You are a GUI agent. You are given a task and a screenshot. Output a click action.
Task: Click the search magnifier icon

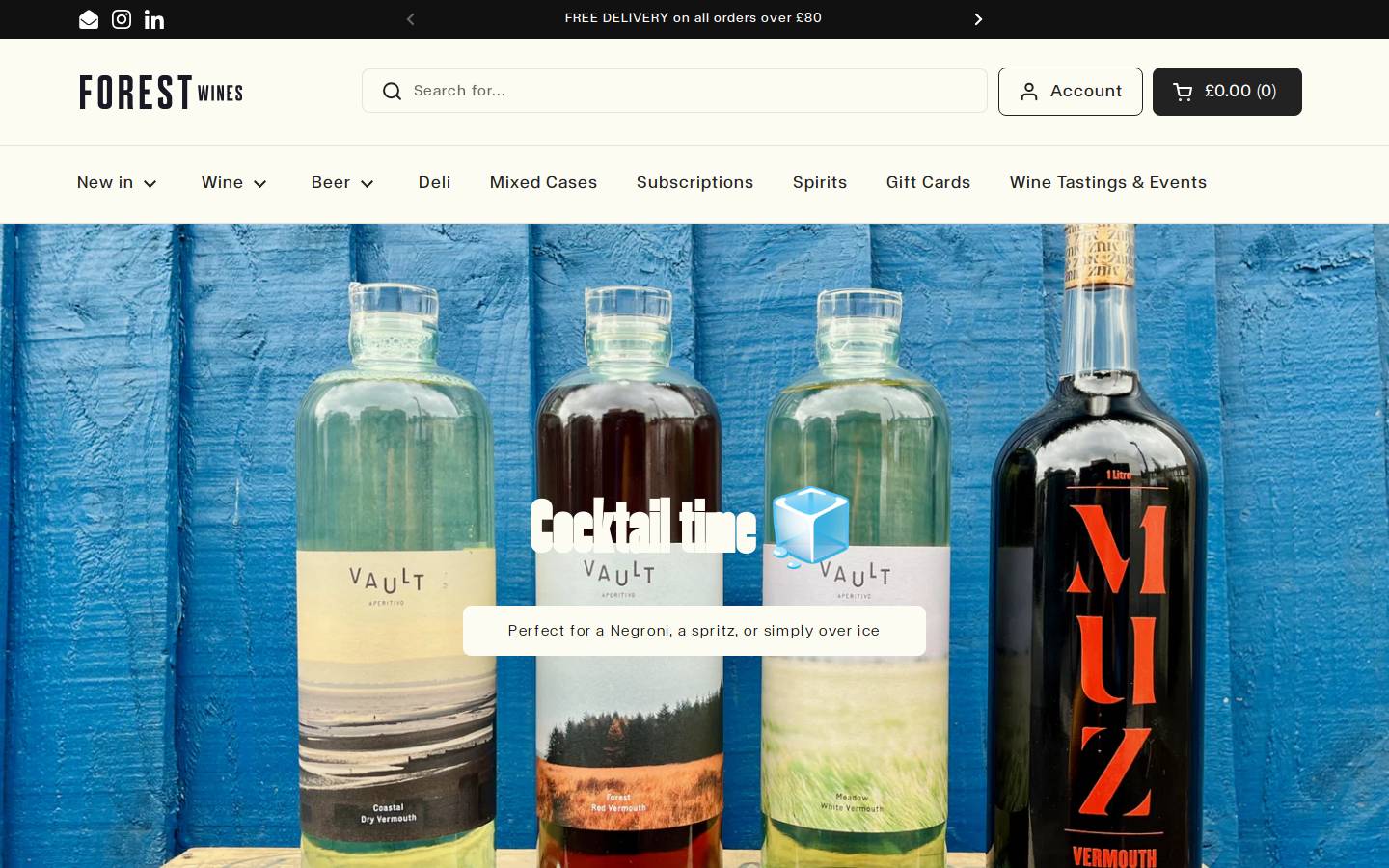392,91
